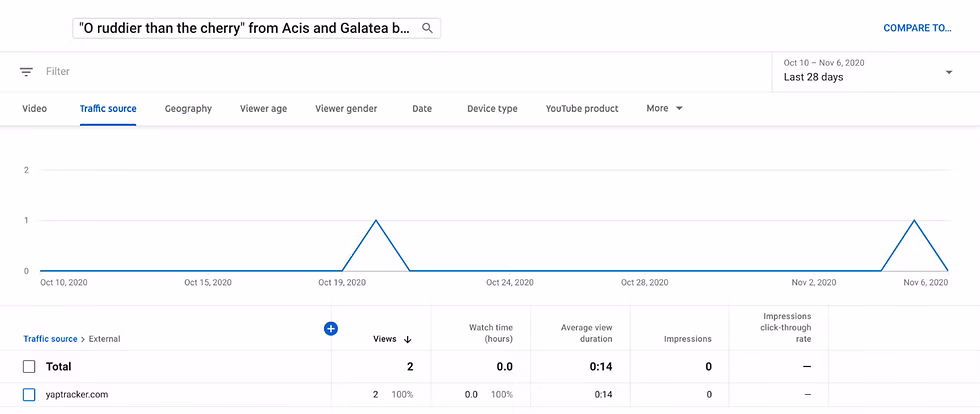The image size is (980, 414).
Task: Open the yaptracker.com source entry
Action: pos(77,395)
